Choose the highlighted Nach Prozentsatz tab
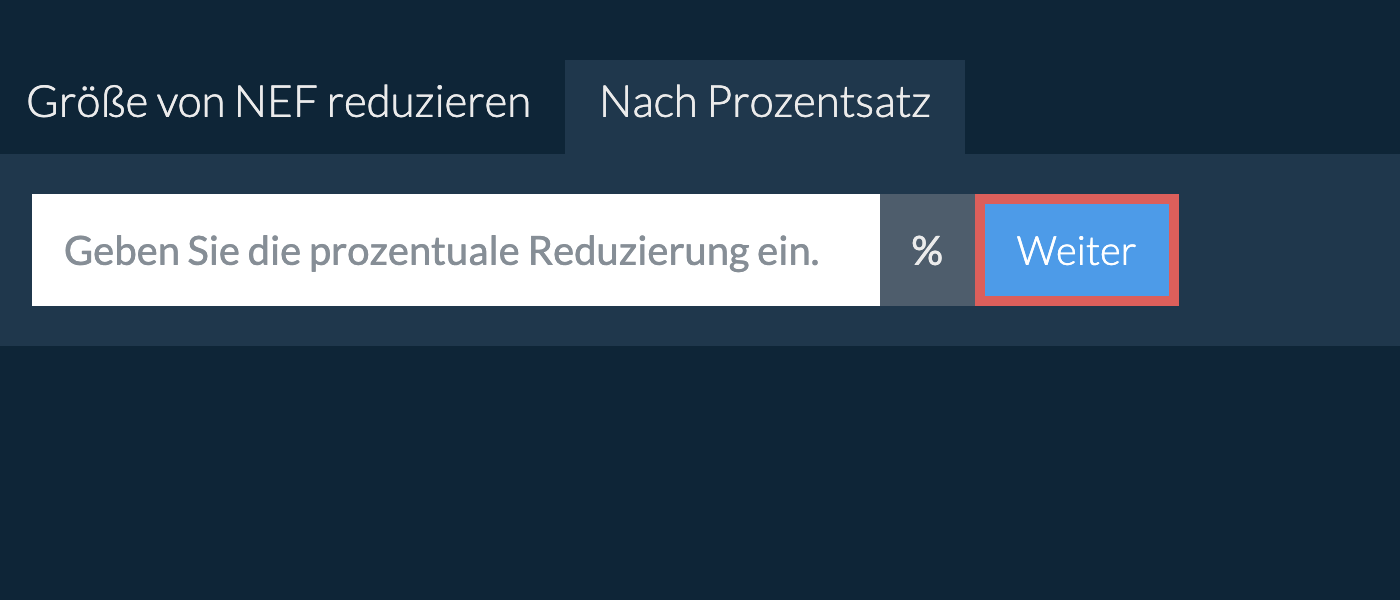This screenshot has height=600, width=1400. point(765,103)
